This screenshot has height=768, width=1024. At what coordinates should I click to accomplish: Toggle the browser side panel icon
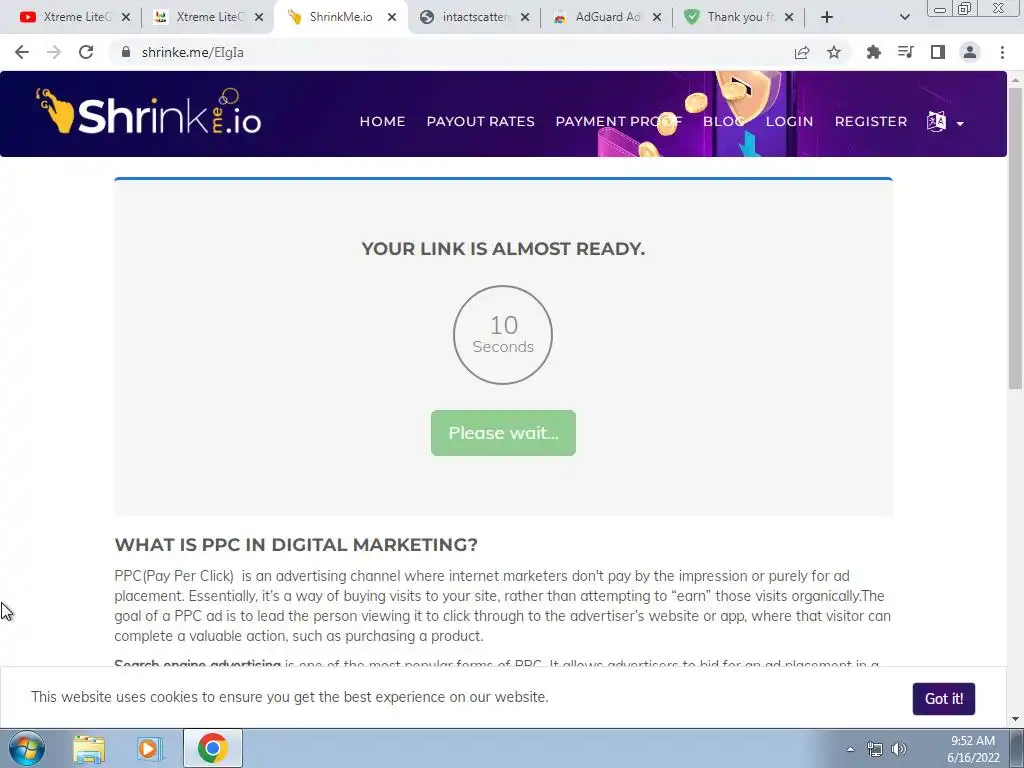pyautogui.click(x=938, y=52)
